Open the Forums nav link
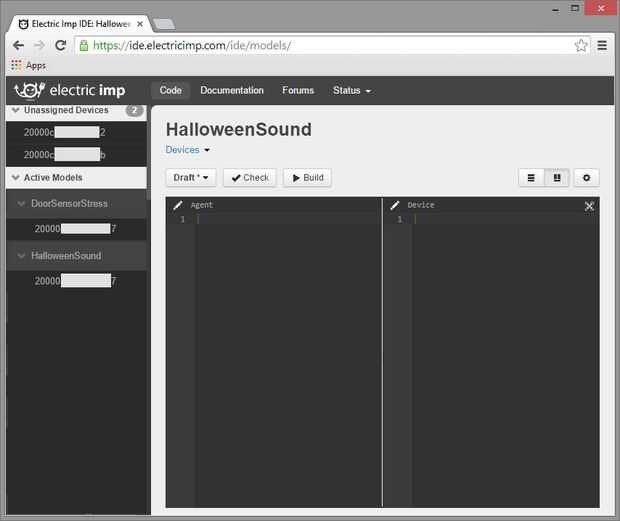This screenshot has height=521, width=620. click(298, 91)
